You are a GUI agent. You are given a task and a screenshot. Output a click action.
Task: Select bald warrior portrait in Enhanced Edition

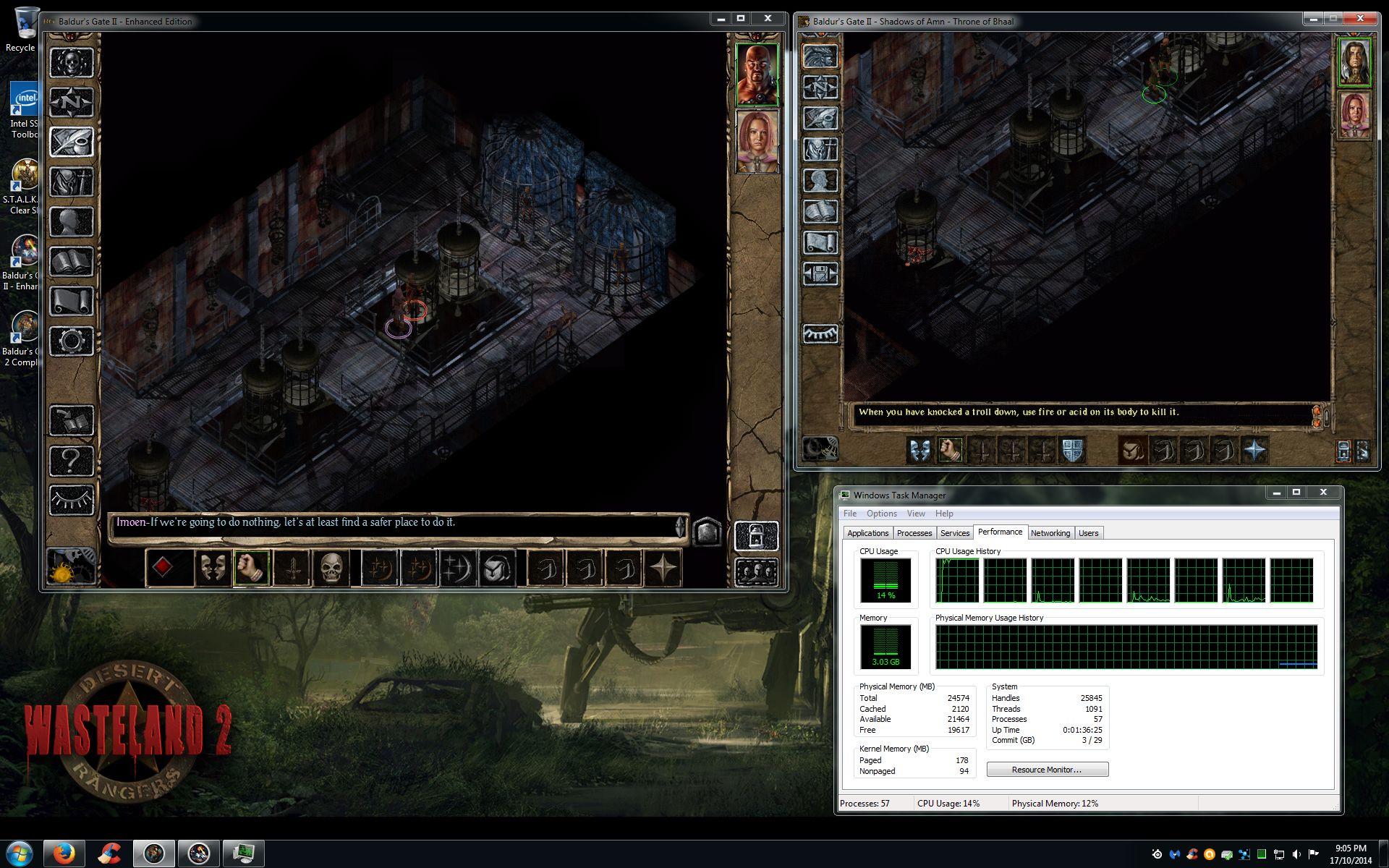[x=757, y=75]
